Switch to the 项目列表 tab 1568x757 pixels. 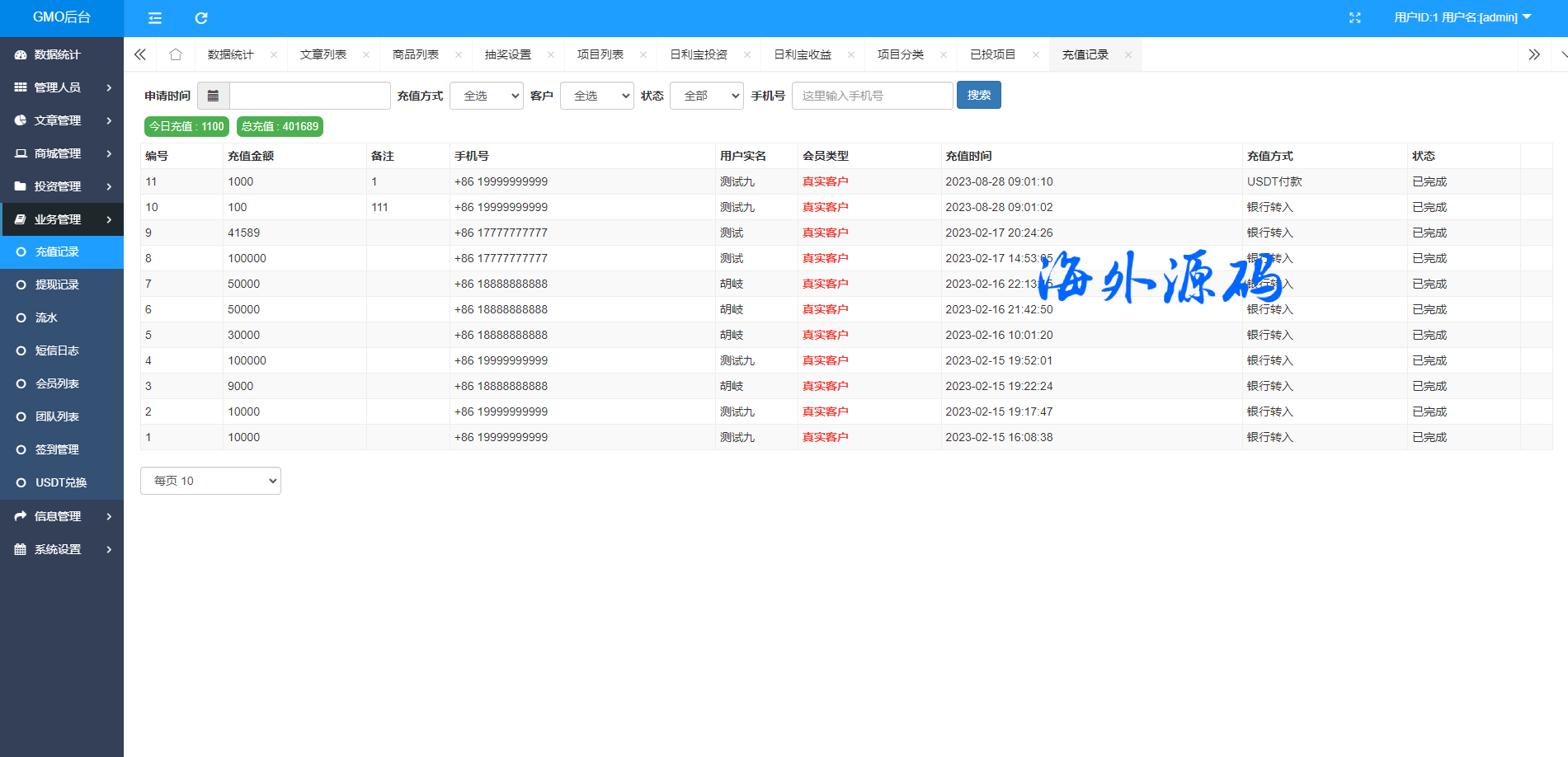pyautogui.click(x=600, y=54)
